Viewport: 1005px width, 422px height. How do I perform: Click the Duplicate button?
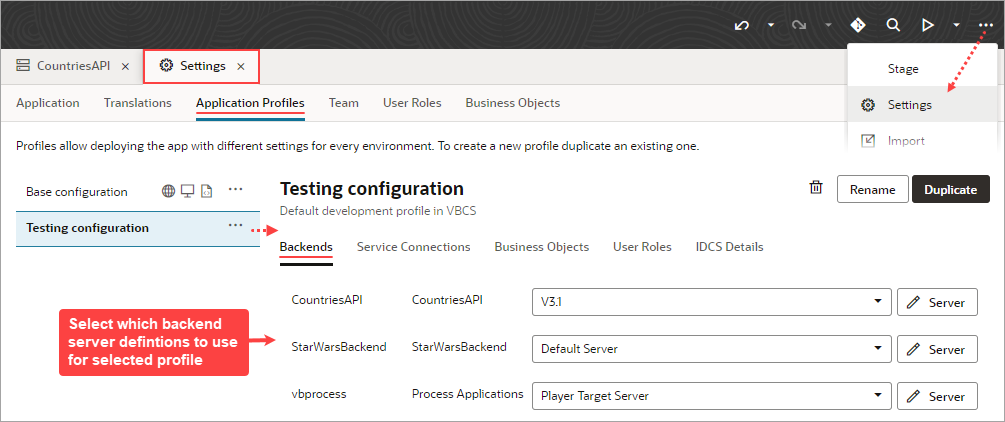(x=951, y=189)
